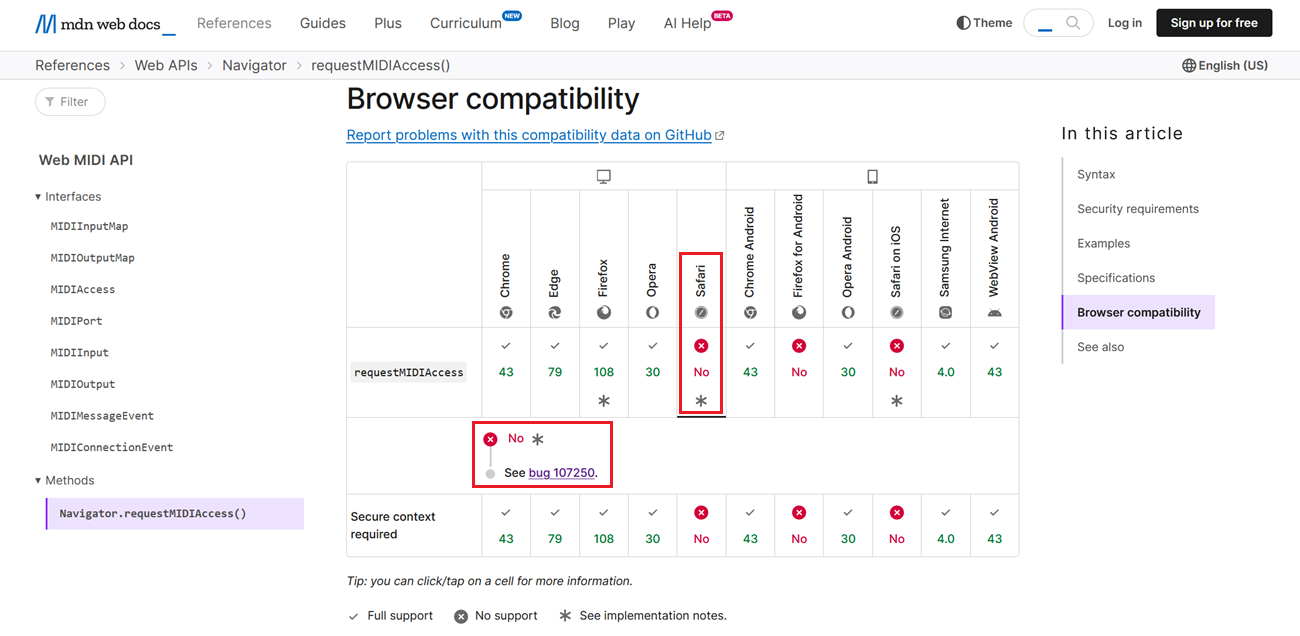
Task: Click the Chrome desktop browser column icon
Action: pos(506,312)
